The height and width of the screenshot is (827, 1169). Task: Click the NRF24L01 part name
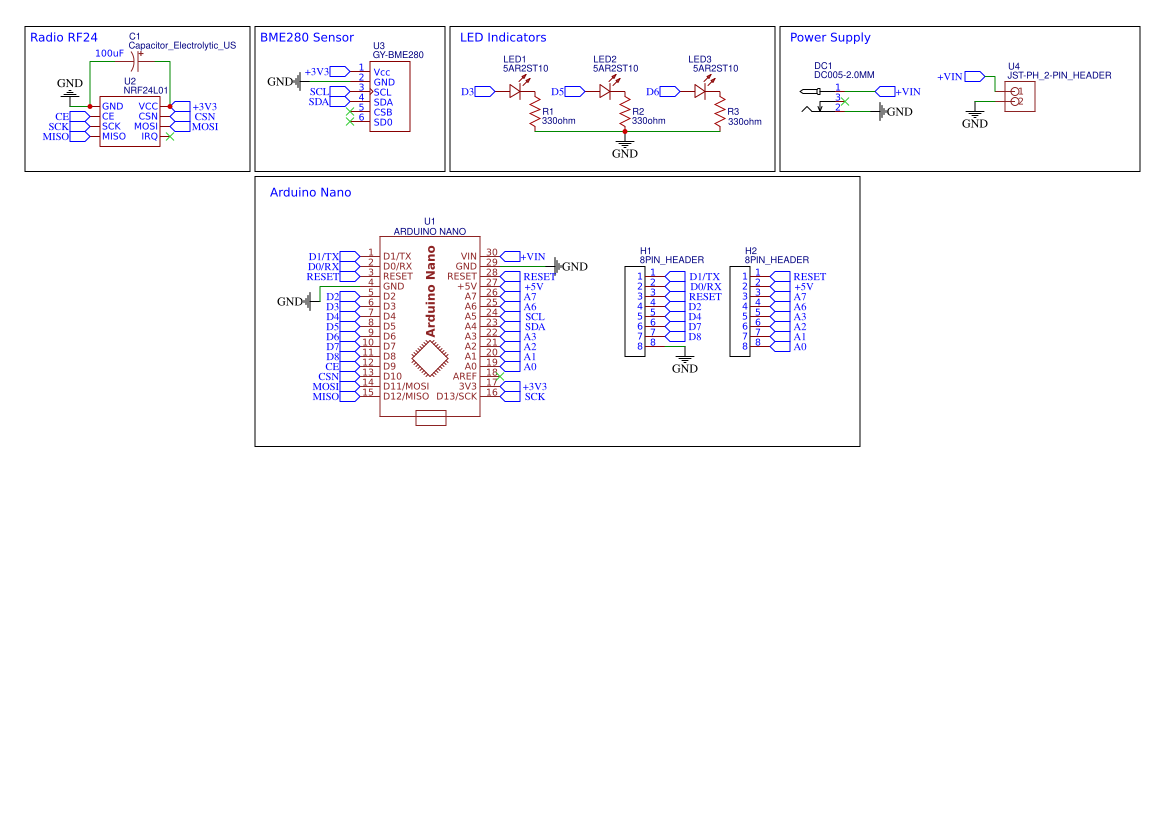[145, 90]
